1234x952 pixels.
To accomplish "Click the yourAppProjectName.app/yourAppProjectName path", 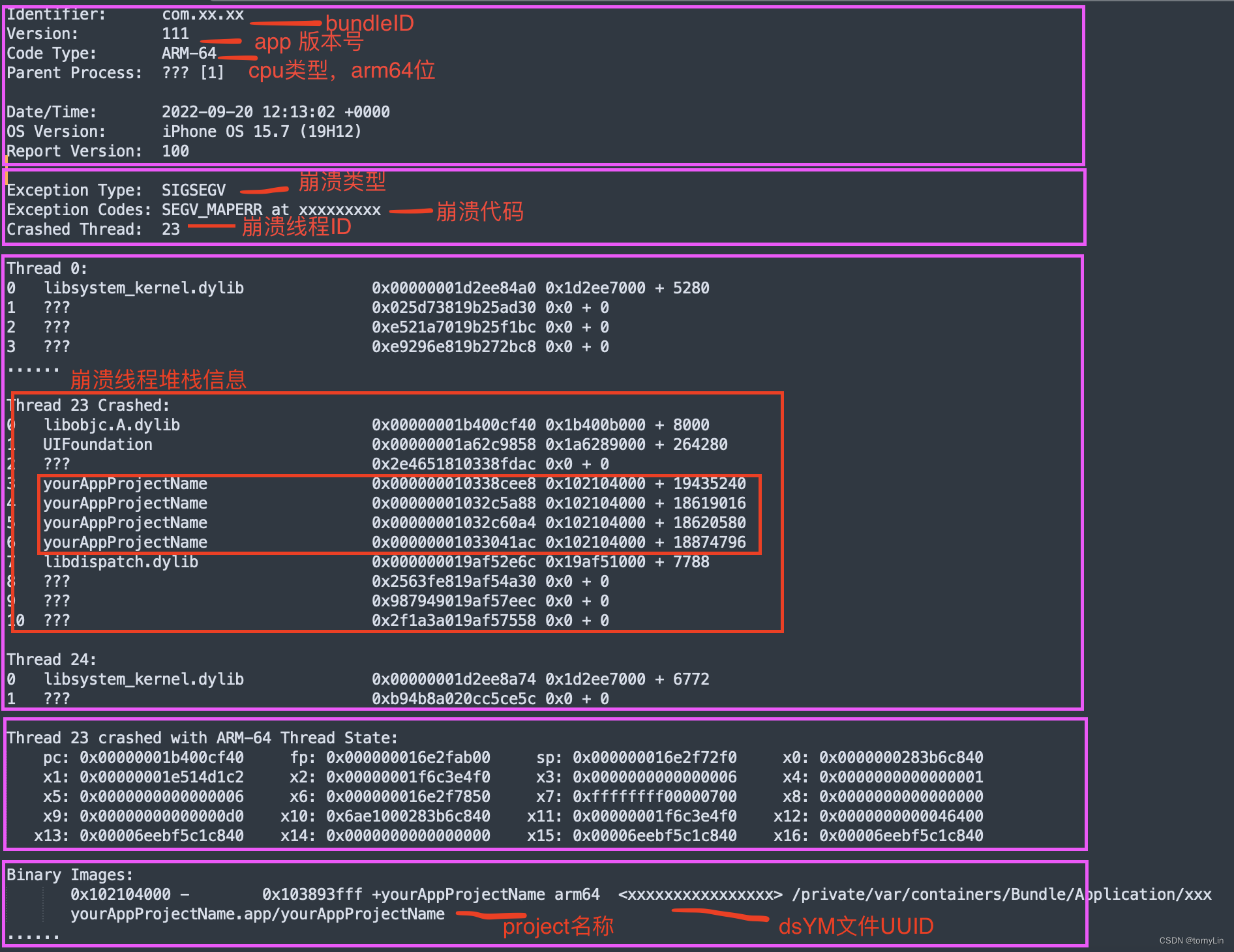I will point(258,914).
